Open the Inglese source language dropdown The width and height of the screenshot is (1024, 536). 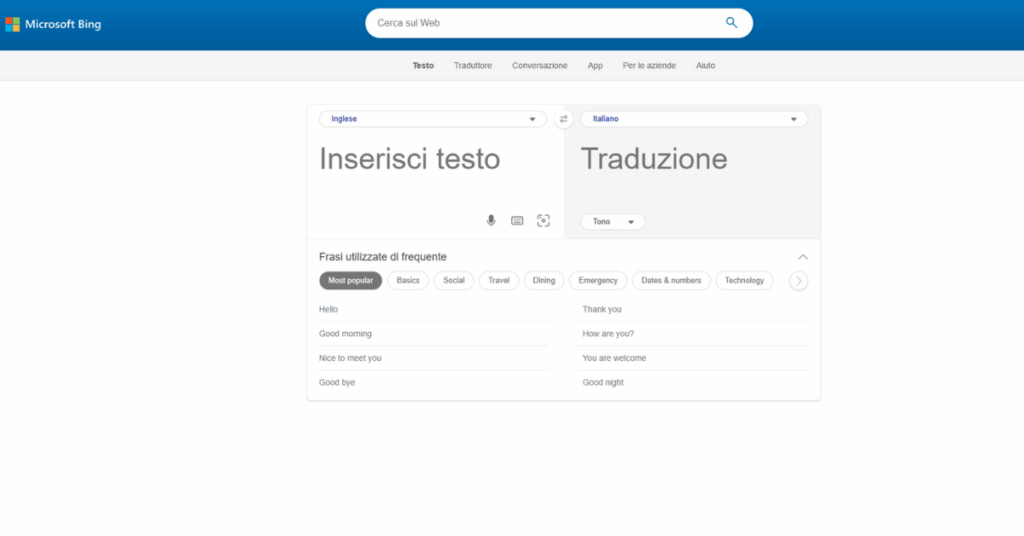432,119
